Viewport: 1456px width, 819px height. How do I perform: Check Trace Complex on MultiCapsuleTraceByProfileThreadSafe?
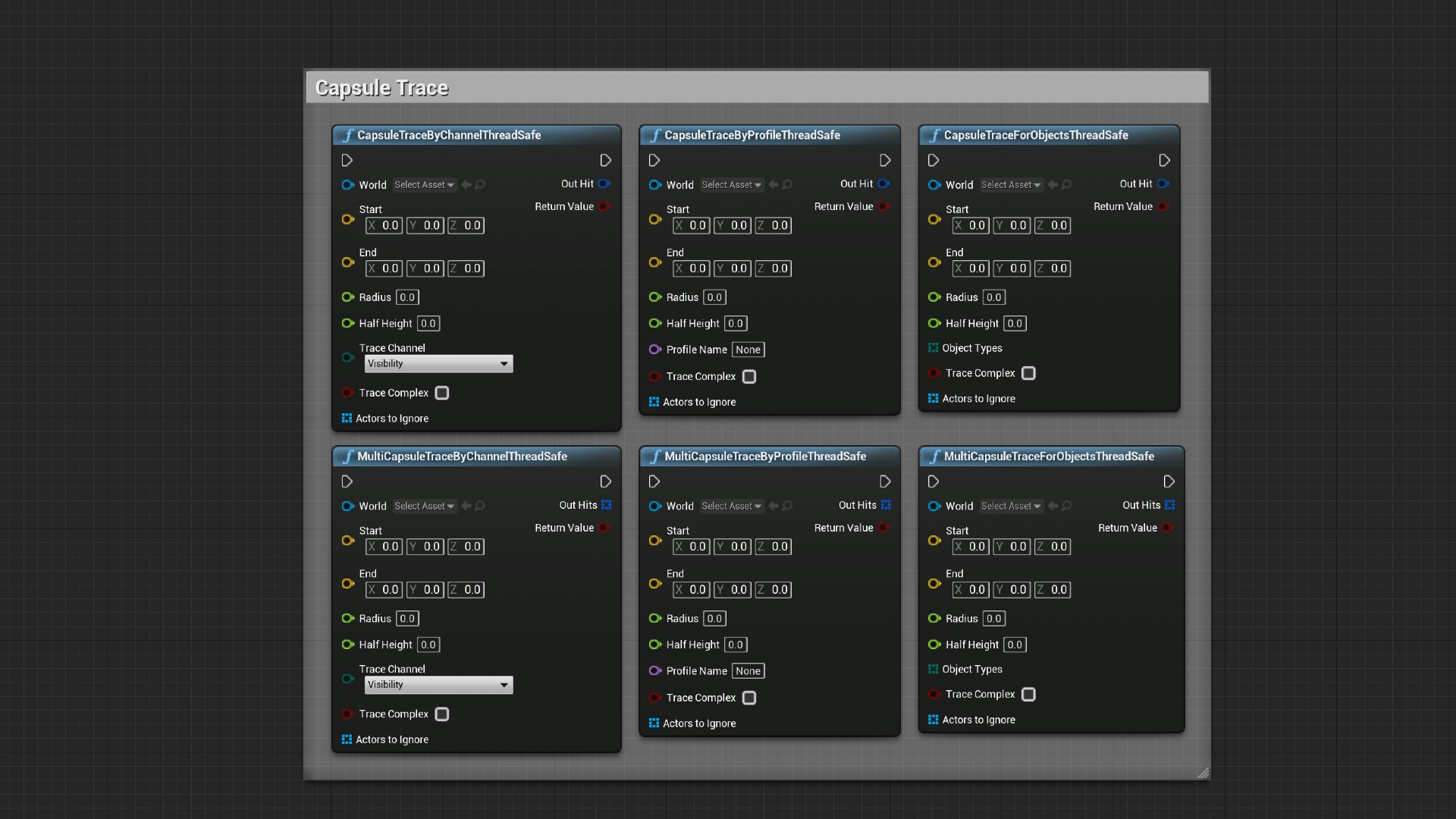pyautogui.click(x=749, y=698)
